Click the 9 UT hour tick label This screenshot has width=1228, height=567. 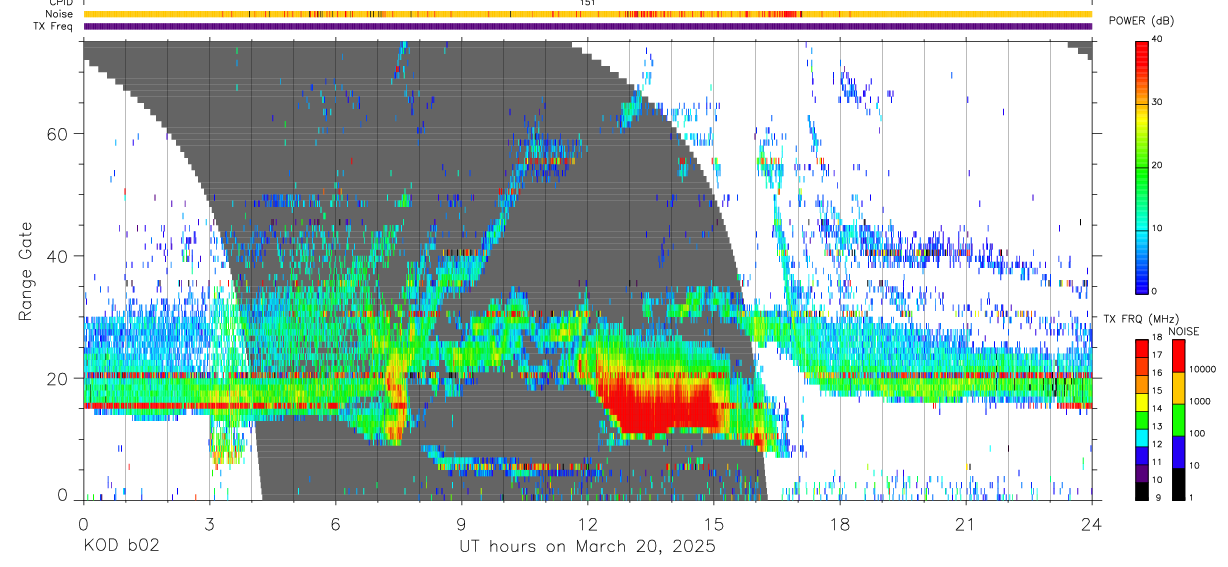(x=461, y=524)
